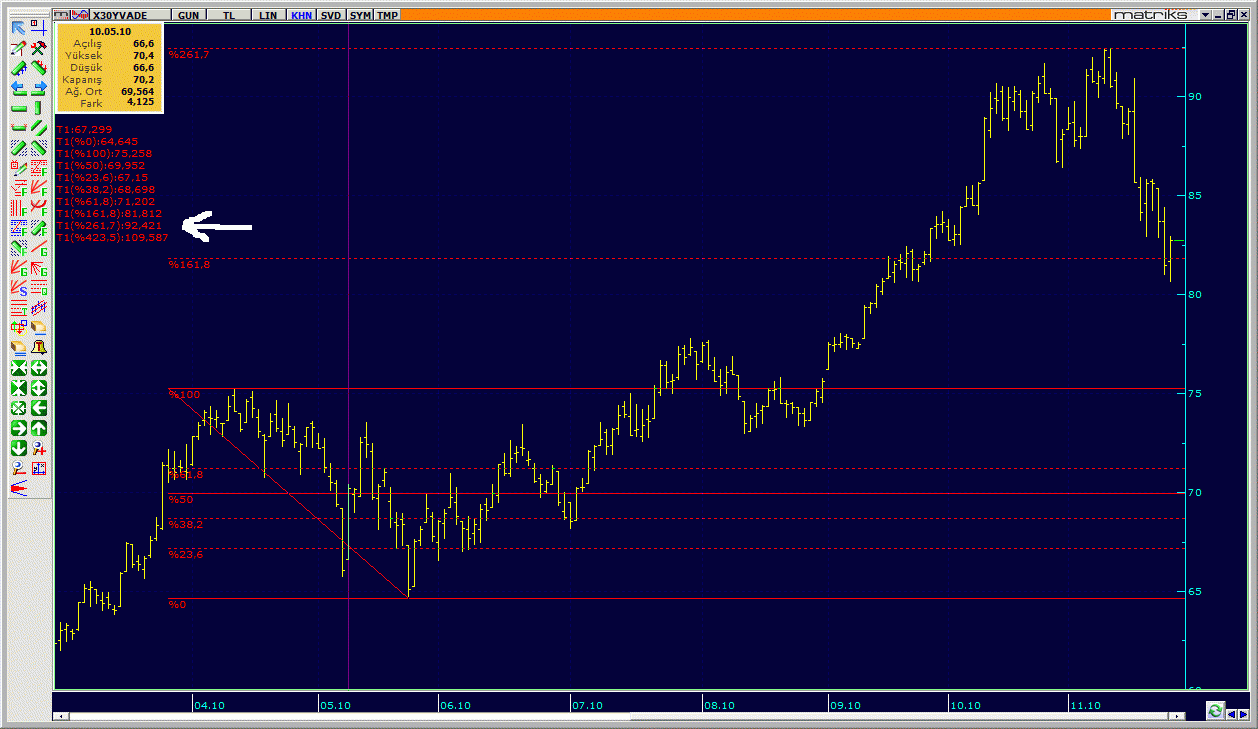Click the alarm bell icon

click(x=39, y=348)
